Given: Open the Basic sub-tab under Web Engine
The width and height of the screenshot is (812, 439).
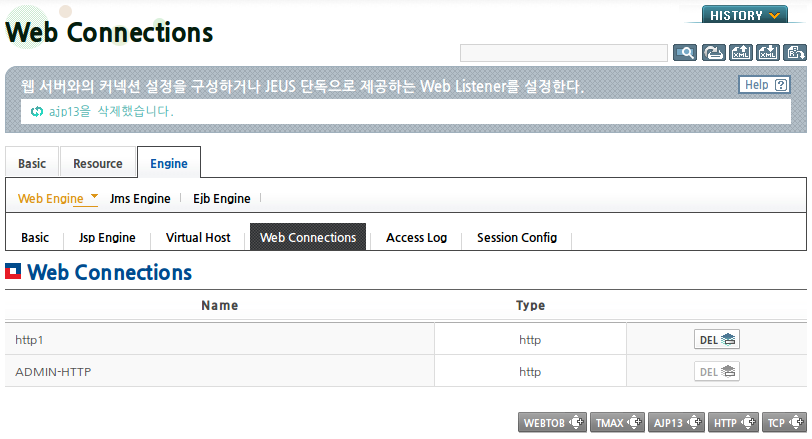Looking at the screenshot, I should tap(35, 238).
